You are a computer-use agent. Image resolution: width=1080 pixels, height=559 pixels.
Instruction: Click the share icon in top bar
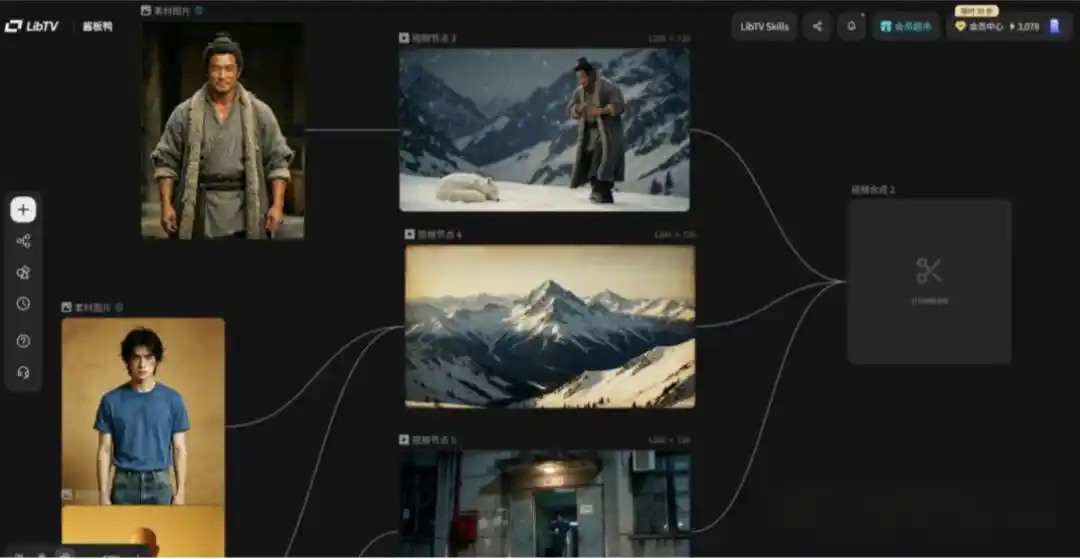[817, 27]
